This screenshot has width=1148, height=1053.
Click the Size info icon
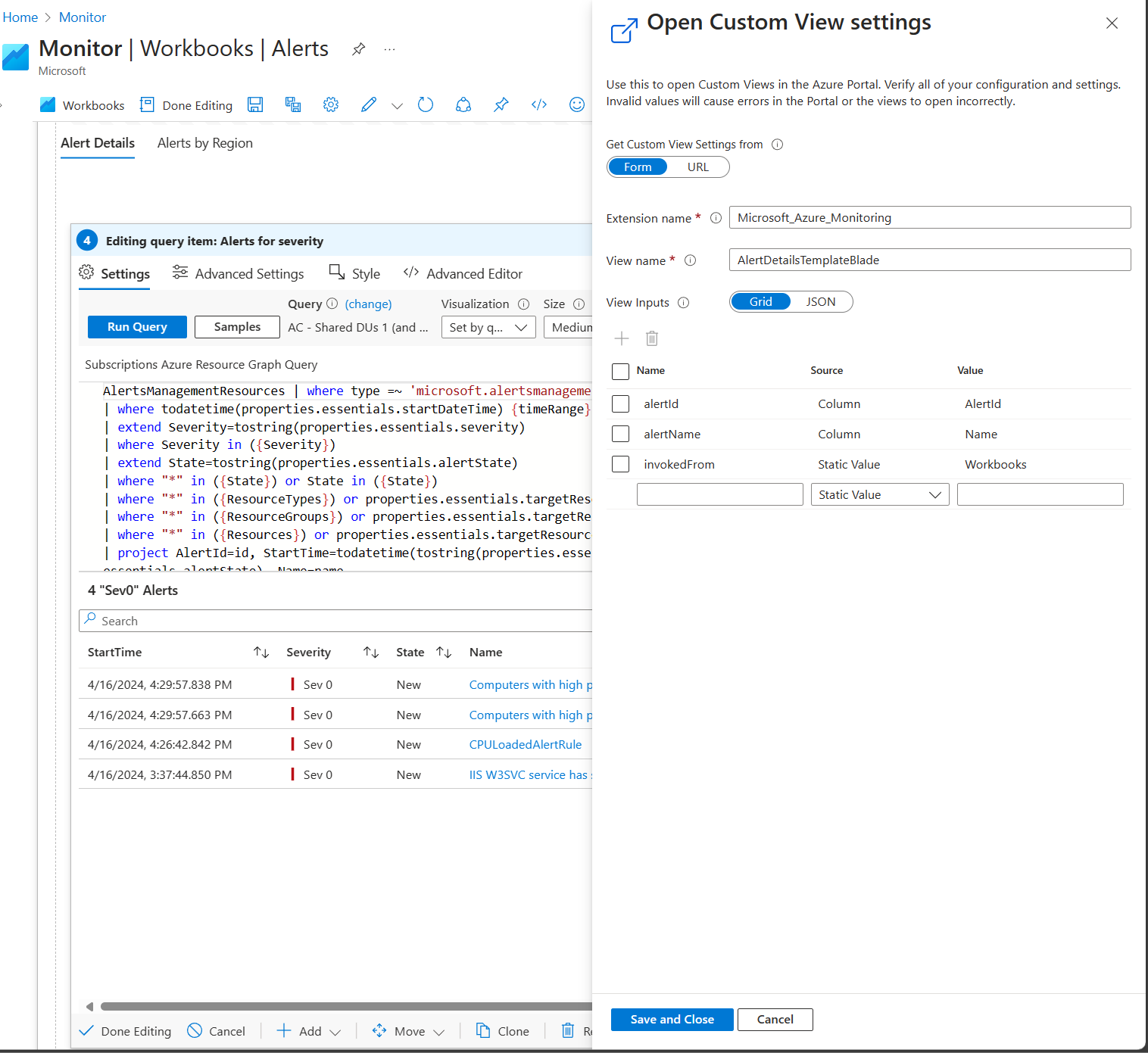point(579,304)
